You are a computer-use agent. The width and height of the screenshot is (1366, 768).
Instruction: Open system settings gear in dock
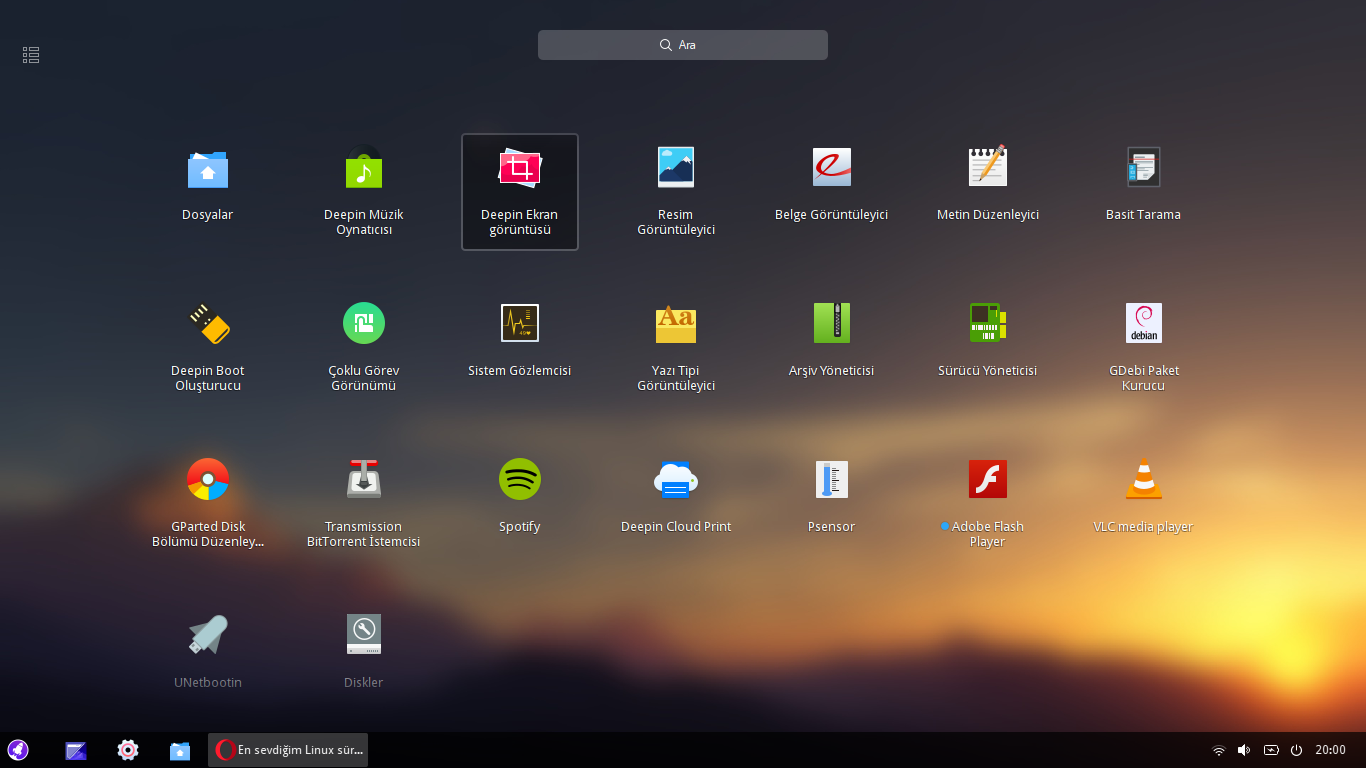pyautogui.click(x=128, y=750)
